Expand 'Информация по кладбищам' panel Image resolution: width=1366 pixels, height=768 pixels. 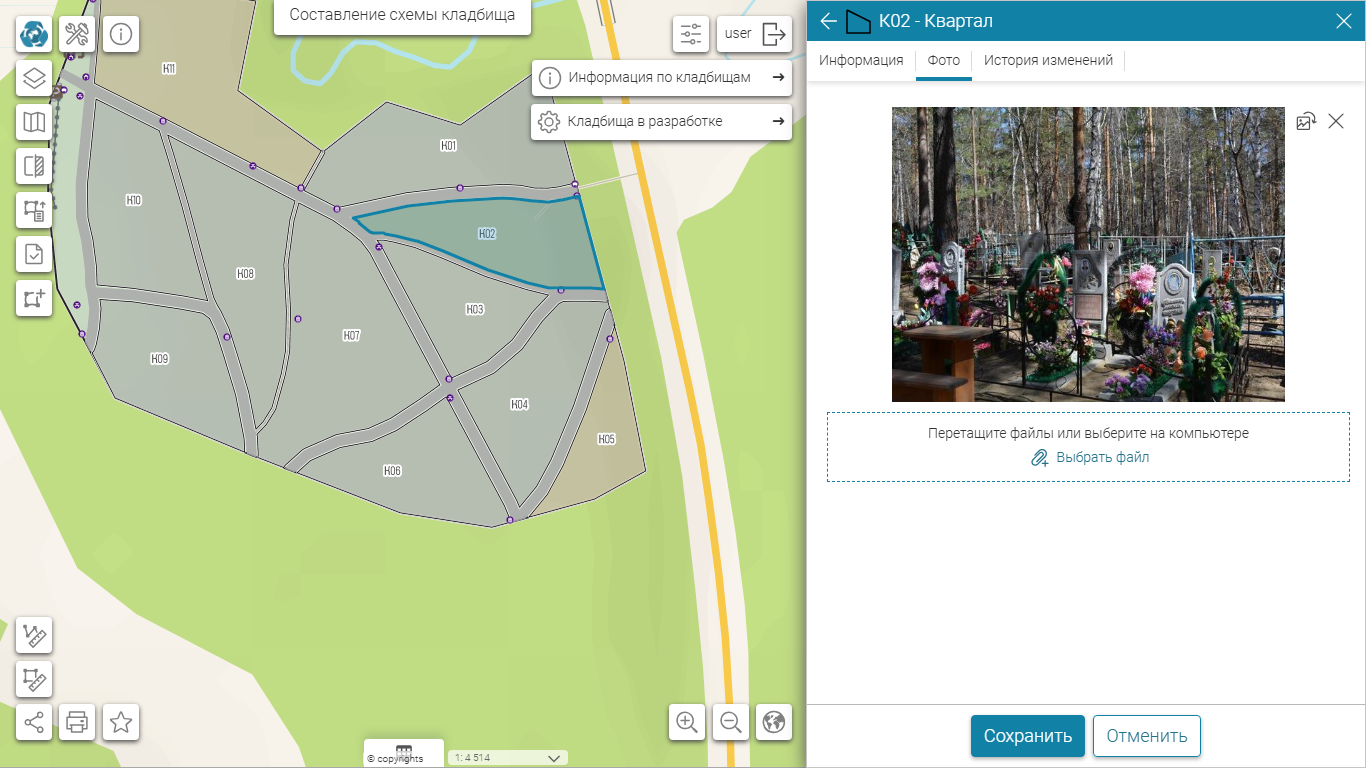[x=661, y=78]
